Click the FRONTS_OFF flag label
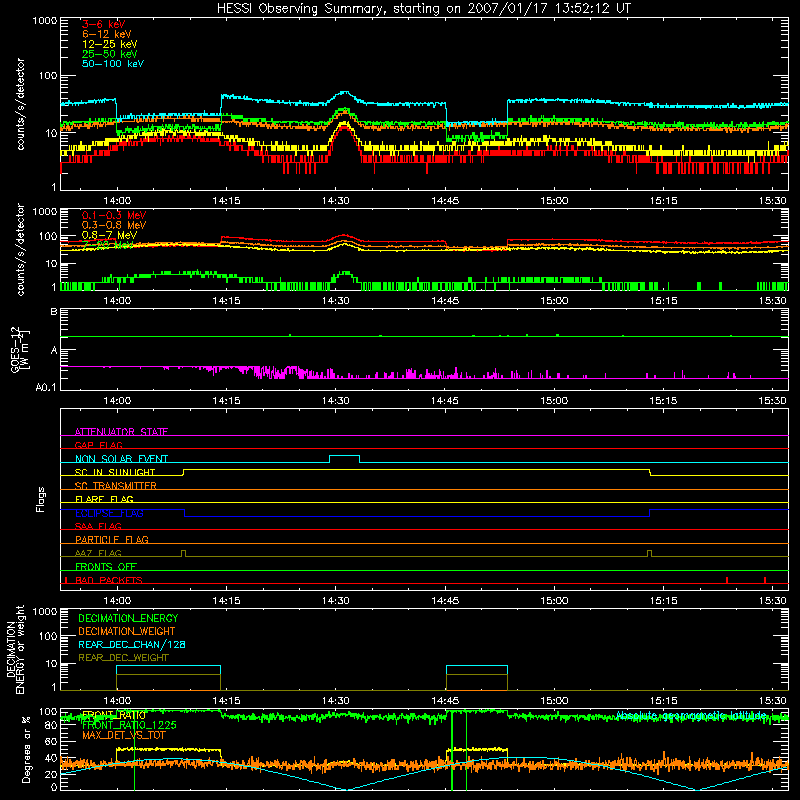This screenshot has height=800, width=800. (x=106, y=566)
